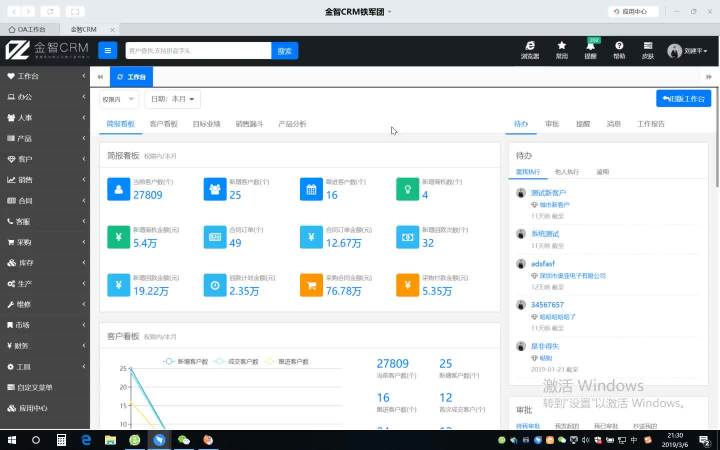Click the cash icon beside 32
720x450 pixels.
[x=408, y=237]
